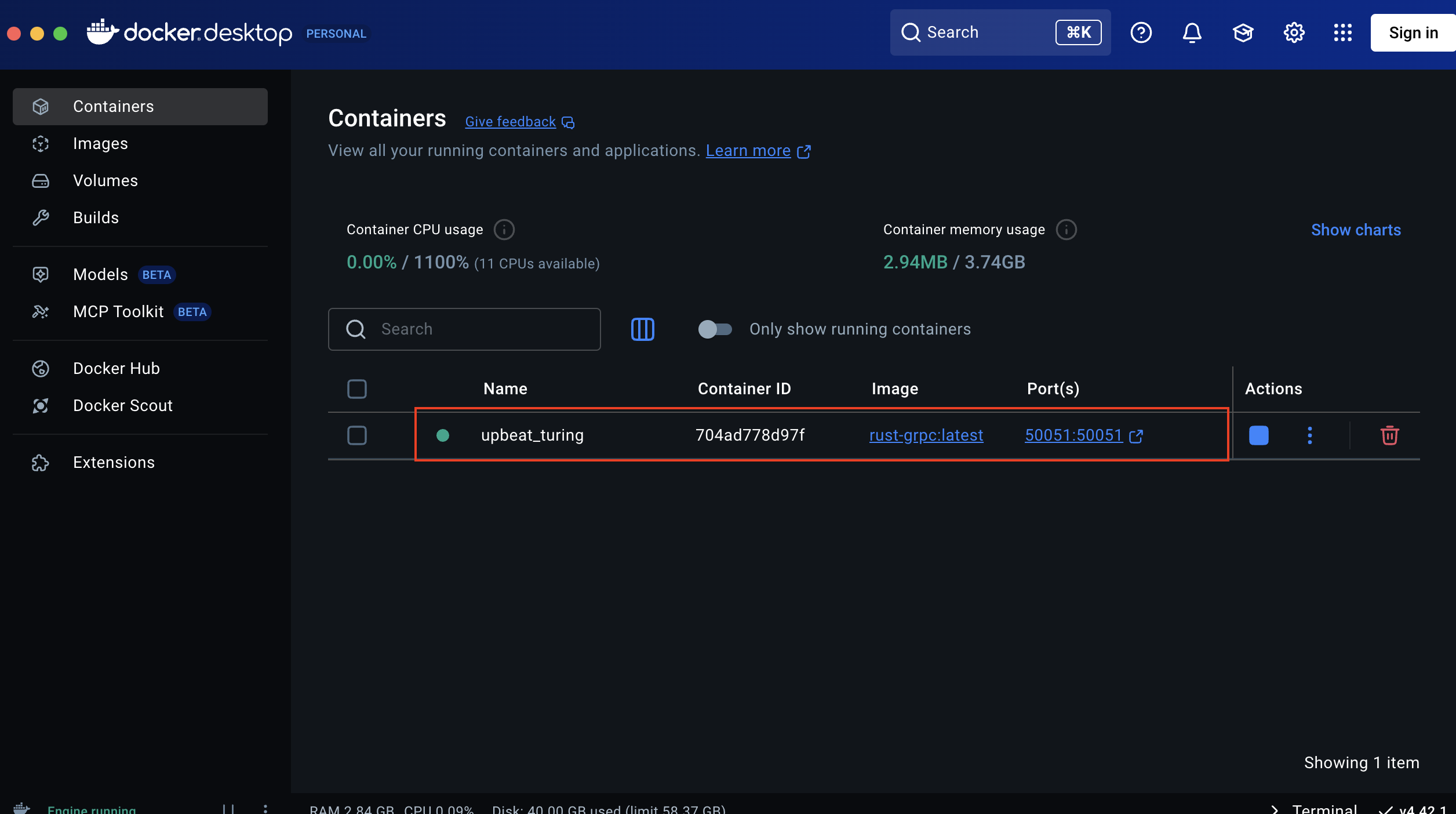Click the green running status dot
This screenshot has width=1456, height=814.
tap(443, 435)
